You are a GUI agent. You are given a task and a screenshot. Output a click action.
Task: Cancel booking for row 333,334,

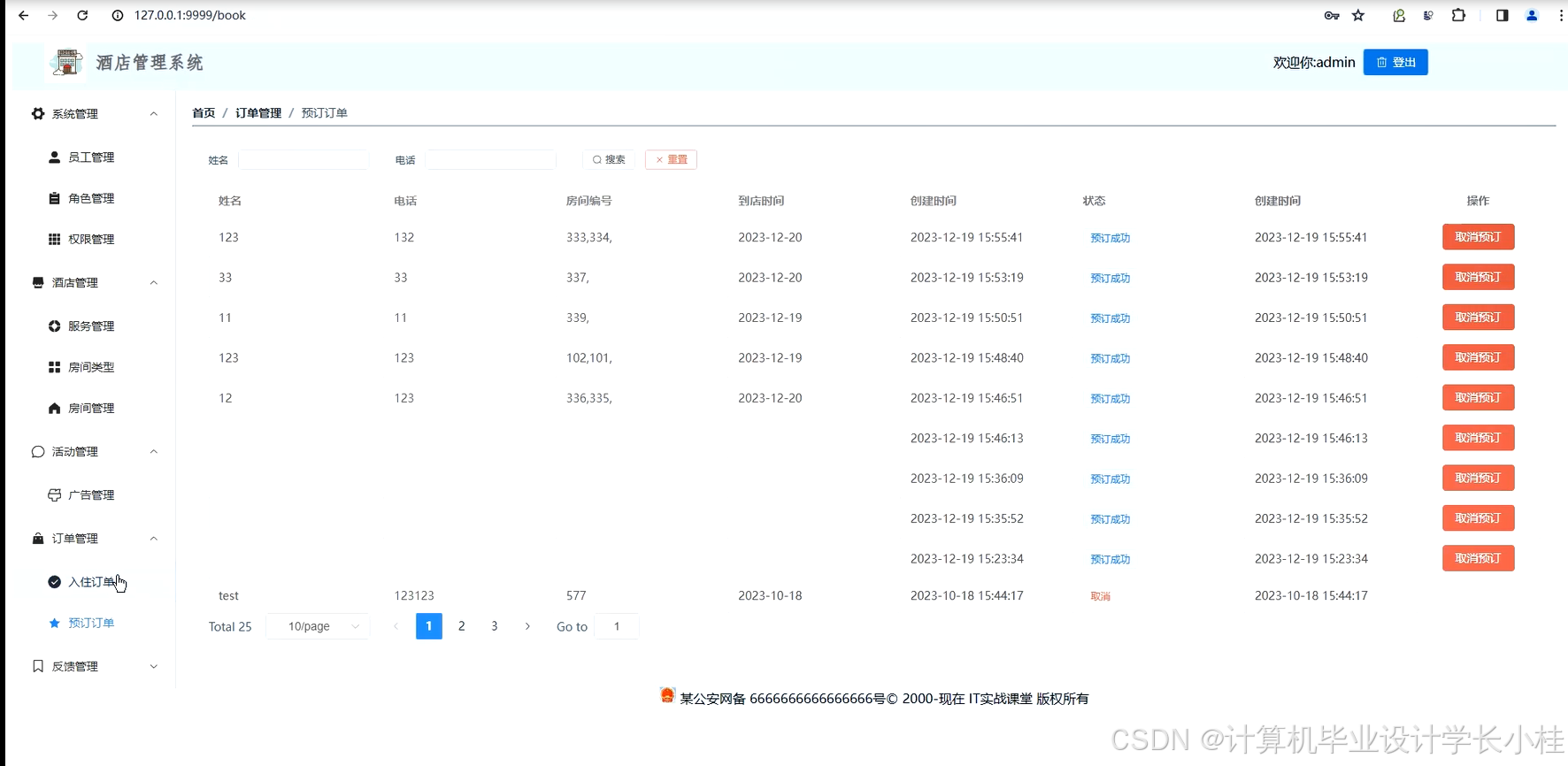pyautogui.click(x=1478, y=237)
